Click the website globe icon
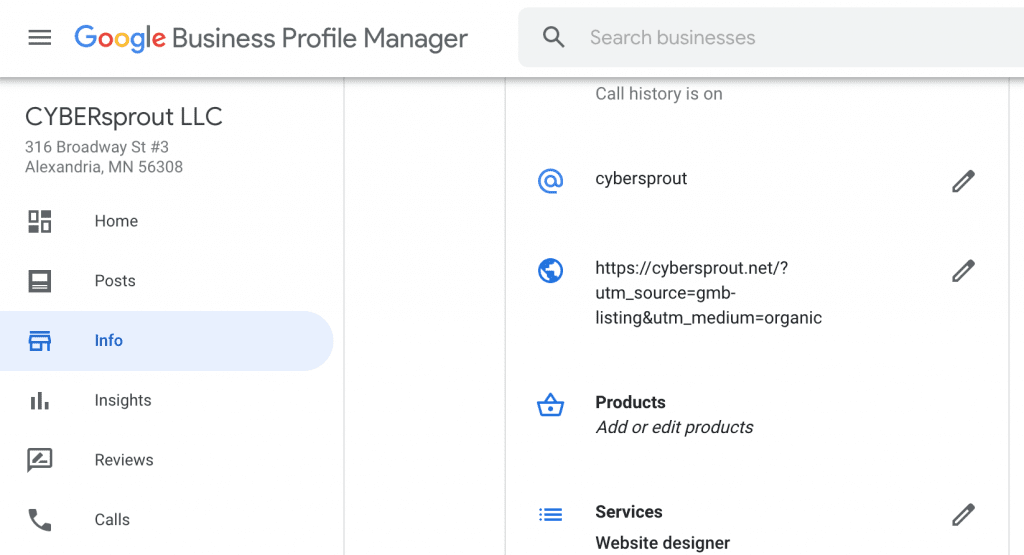The image size is (1024, 555). click(x=551, y=270)
